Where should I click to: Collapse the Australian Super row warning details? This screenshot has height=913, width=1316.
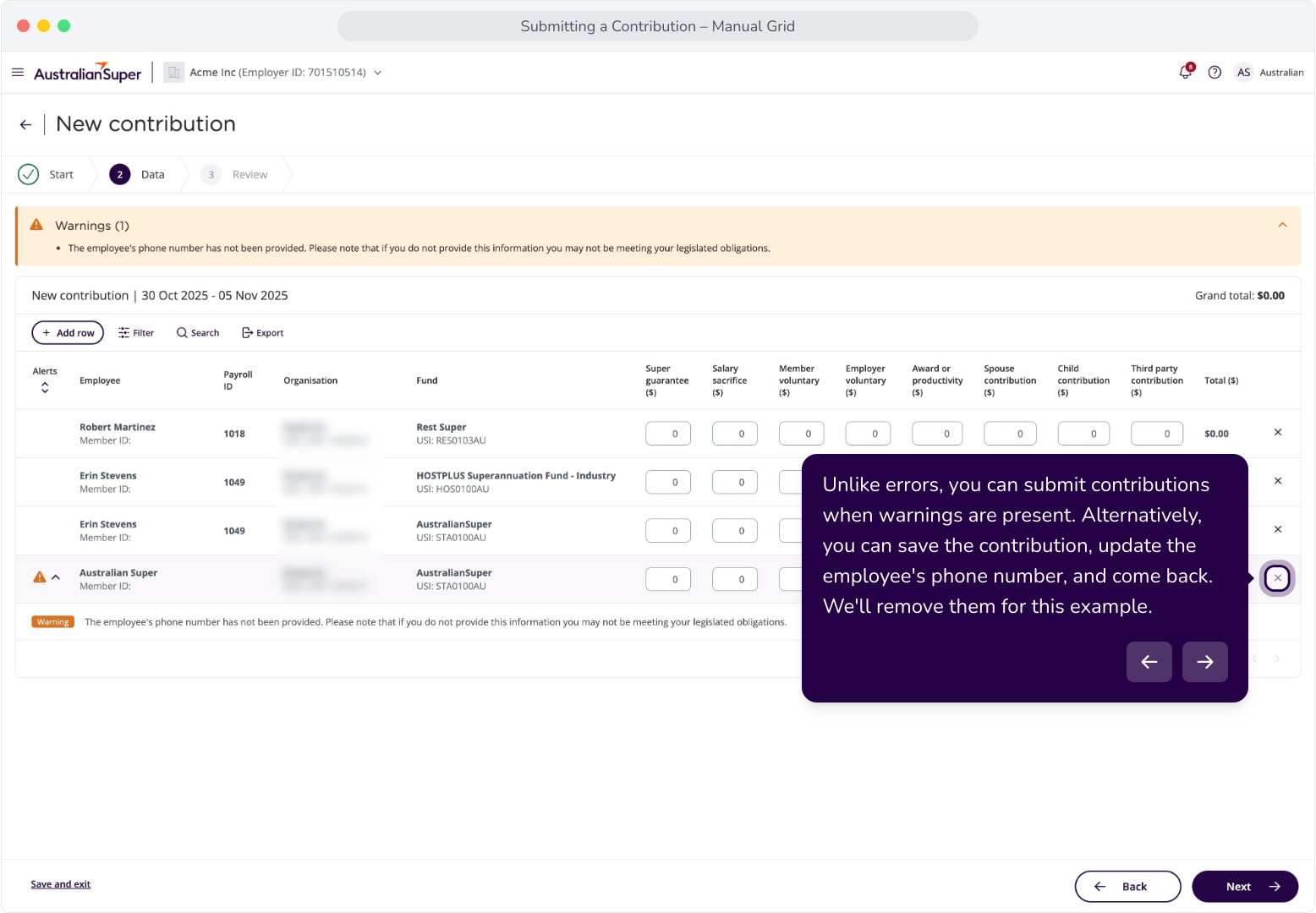point(56,577)
